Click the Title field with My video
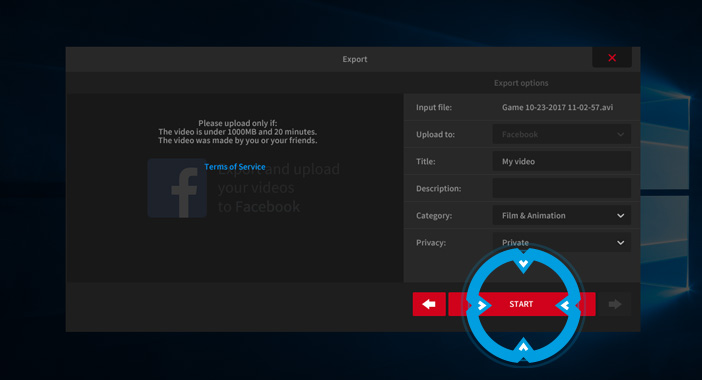The height and width of the screenshot is (380, 702). point(562,161)
